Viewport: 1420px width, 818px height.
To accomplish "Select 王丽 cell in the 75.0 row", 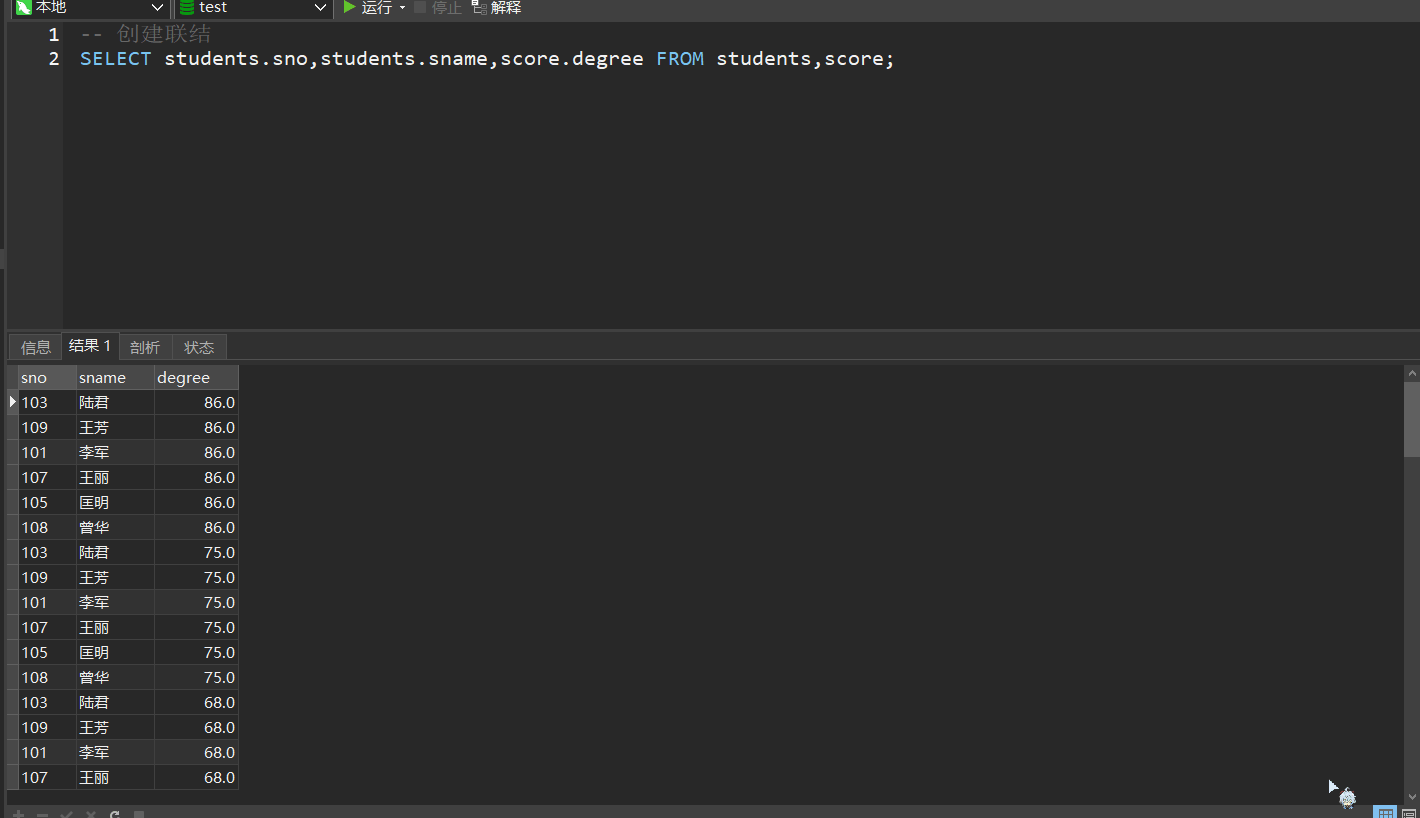I will pos(115,628).
